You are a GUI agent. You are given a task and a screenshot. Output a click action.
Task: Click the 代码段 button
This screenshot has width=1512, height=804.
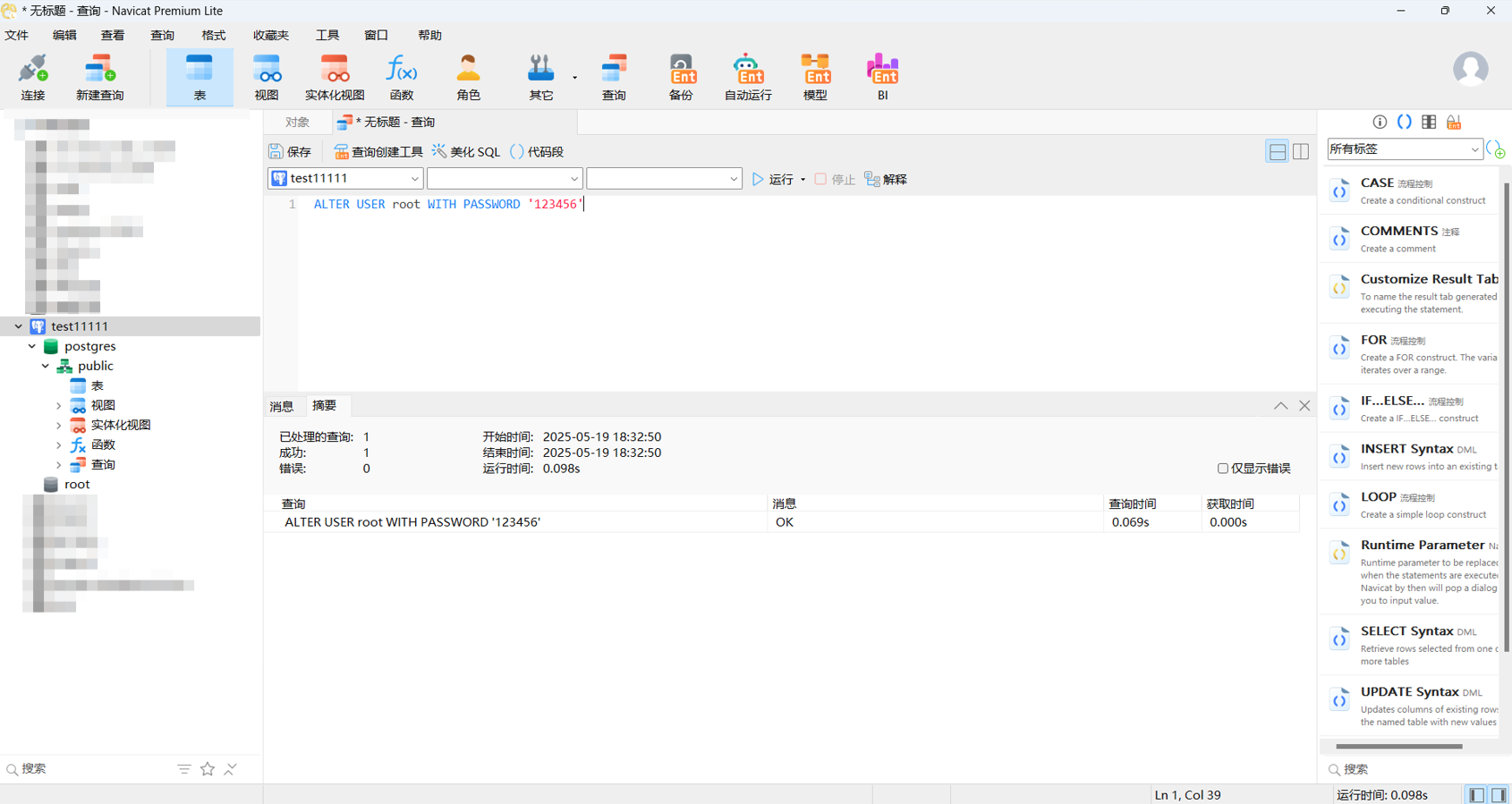pyautogui.click(x=537, y=152)
